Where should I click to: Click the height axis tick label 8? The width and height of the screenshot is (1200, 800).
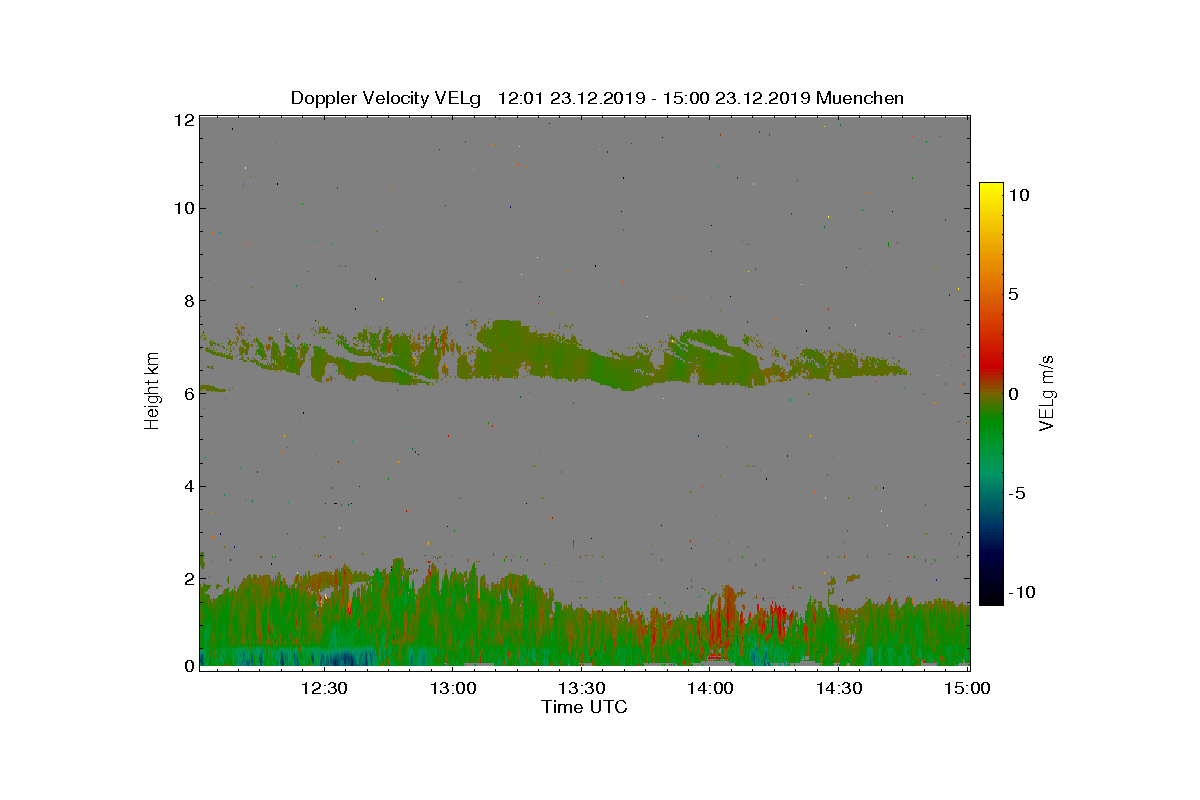(x=187, y=301)
